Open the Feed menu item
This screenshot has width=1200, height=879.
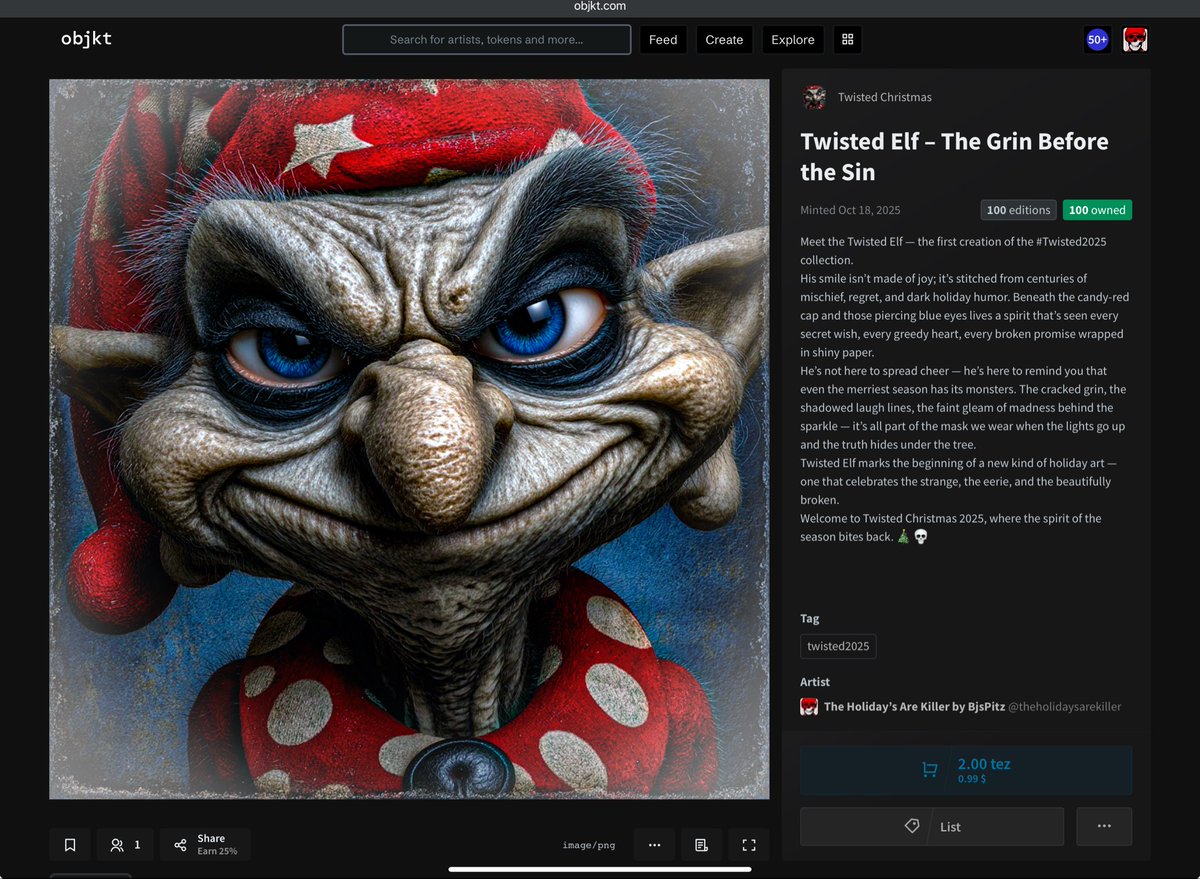coord(663,40)
